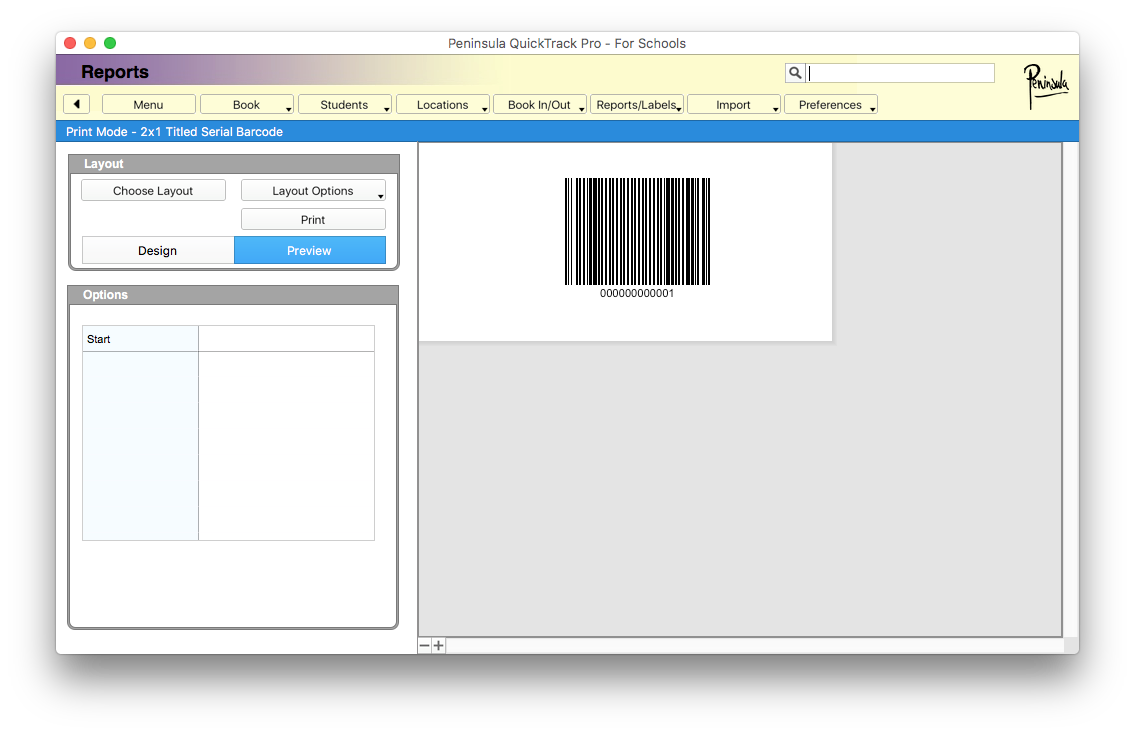1135x734 pixels.
Task: Click the Choose Layout button
Action: 153,190
